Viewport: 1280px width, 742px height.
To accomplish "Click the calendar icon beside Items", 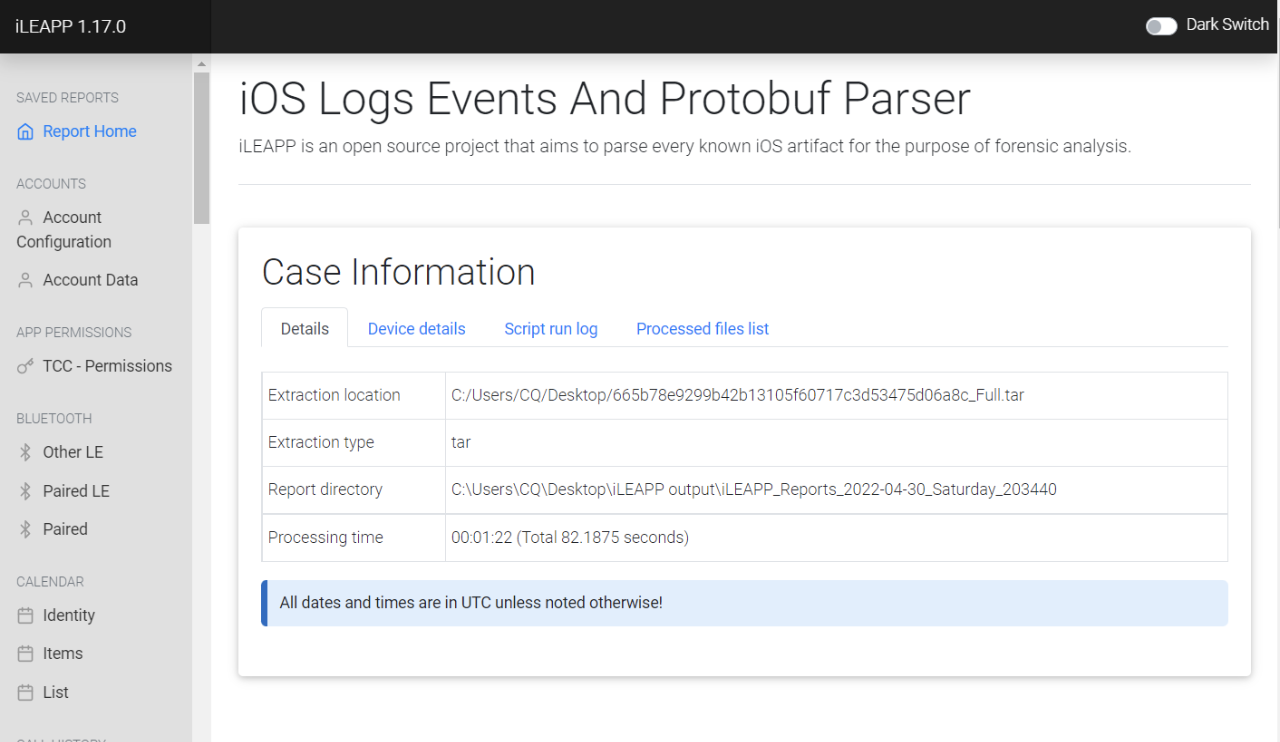I will pyautogui.click(x=25, y=654).
